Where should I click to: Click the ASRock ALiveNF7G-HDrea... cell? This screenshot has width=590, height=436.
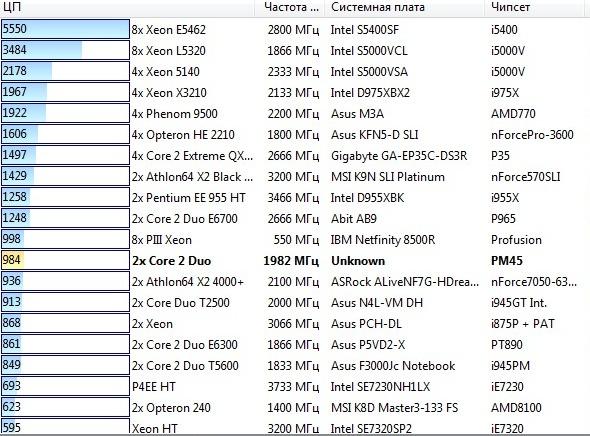coord(405,282)
